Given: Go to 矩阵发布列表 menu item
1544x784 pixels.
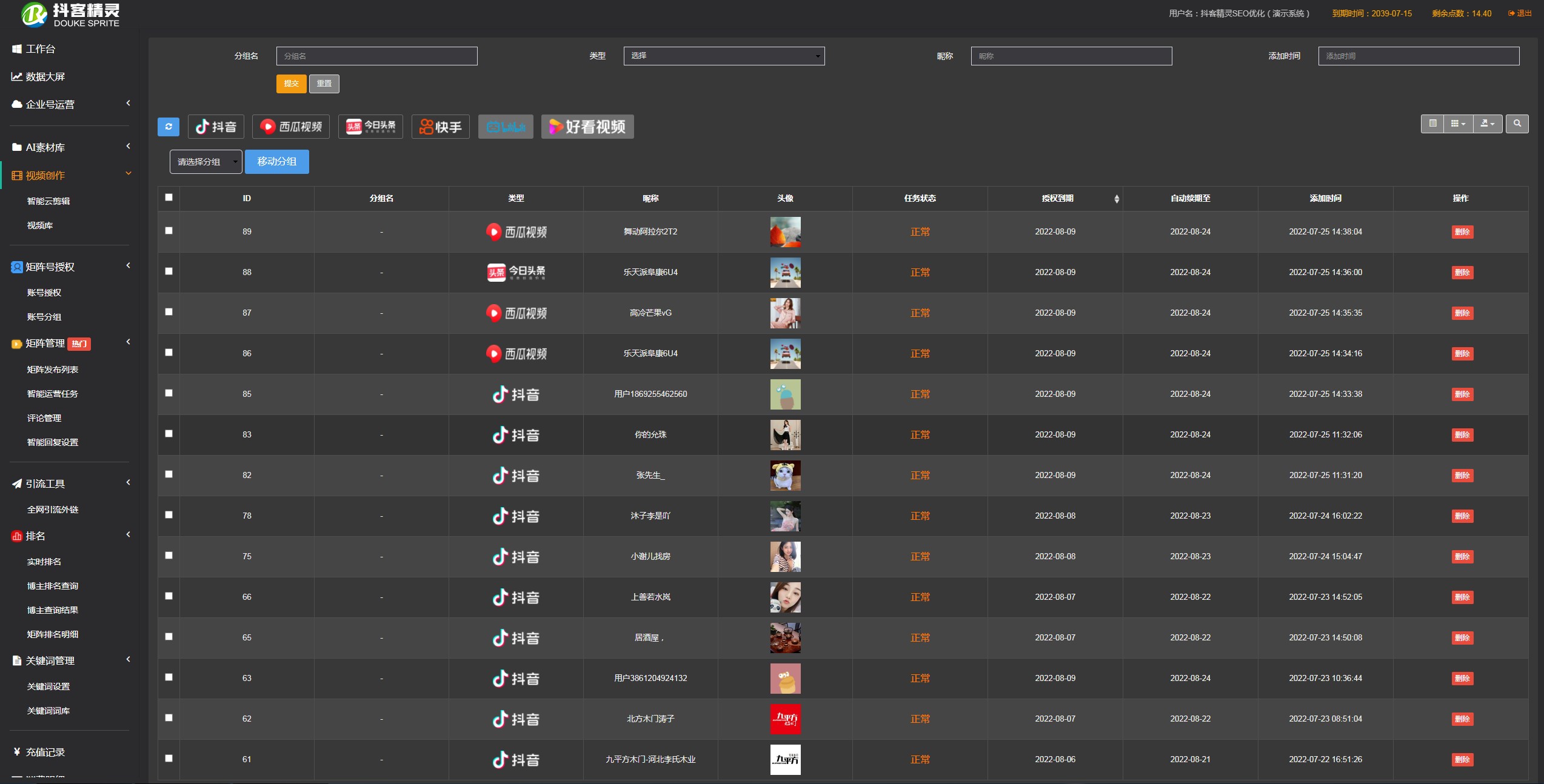Looking at the screenshot, I should coord(53,370).
